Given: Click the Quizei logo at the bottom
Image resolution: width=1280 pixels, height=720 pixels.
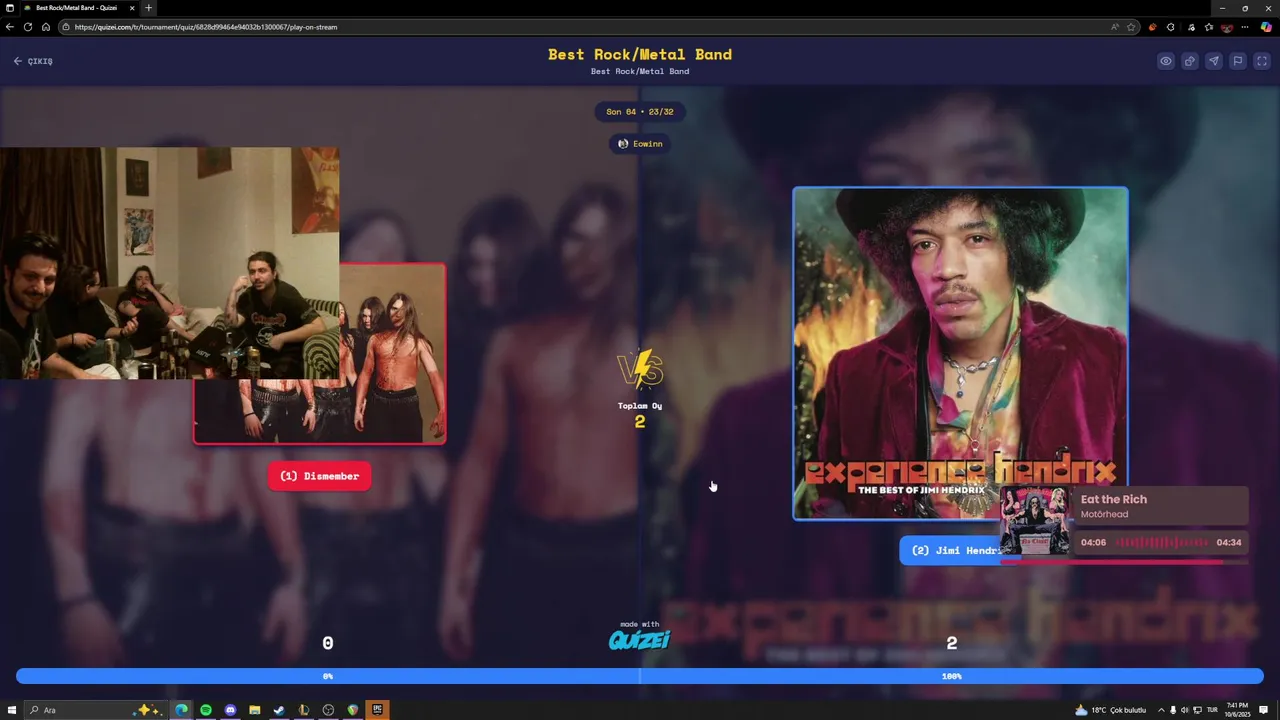Looking at the screenshot, I should pos(640,640).
